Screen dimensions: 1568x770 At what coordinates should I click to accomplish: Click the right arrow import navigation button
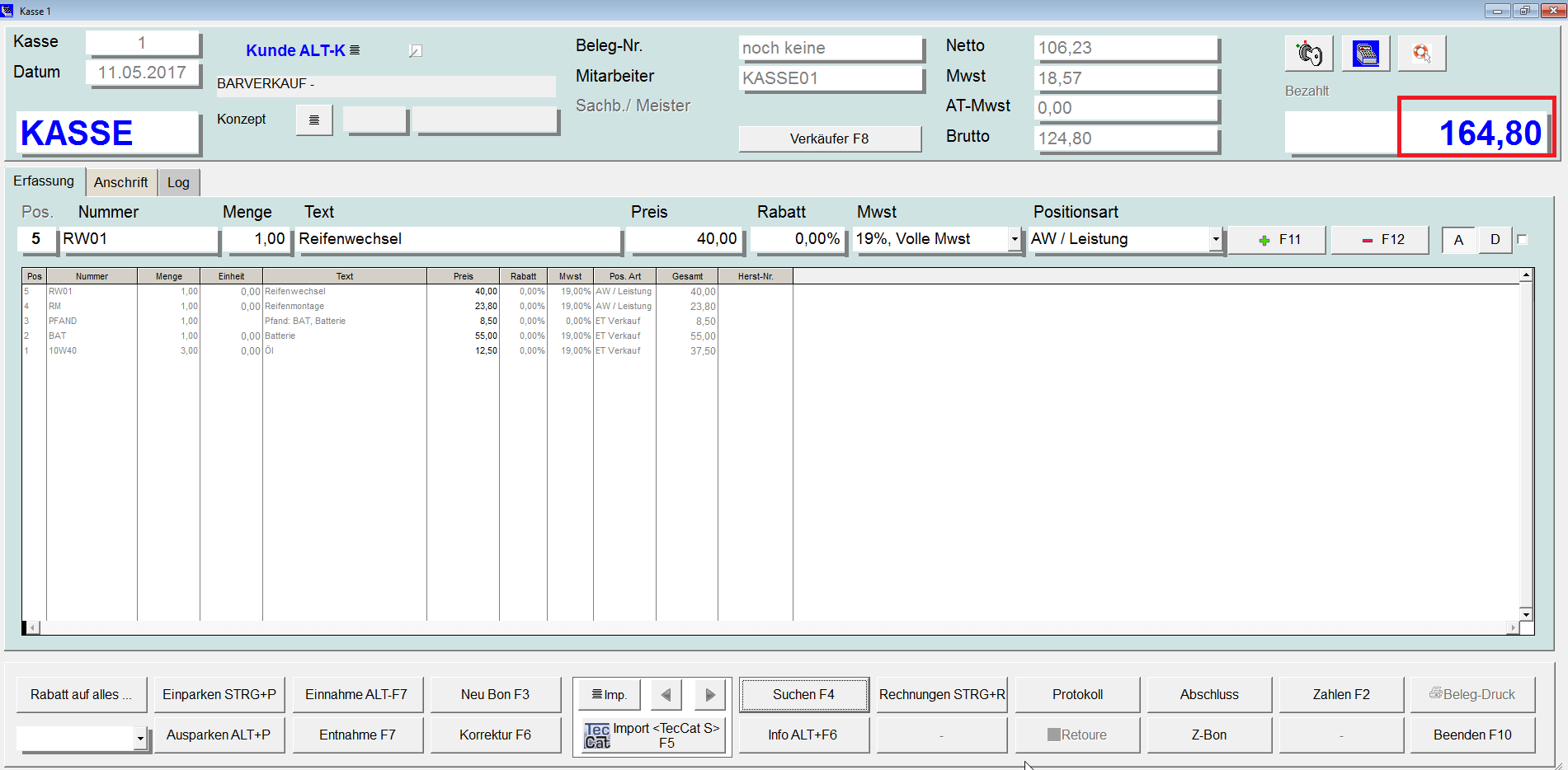click(x=710, y=695)
